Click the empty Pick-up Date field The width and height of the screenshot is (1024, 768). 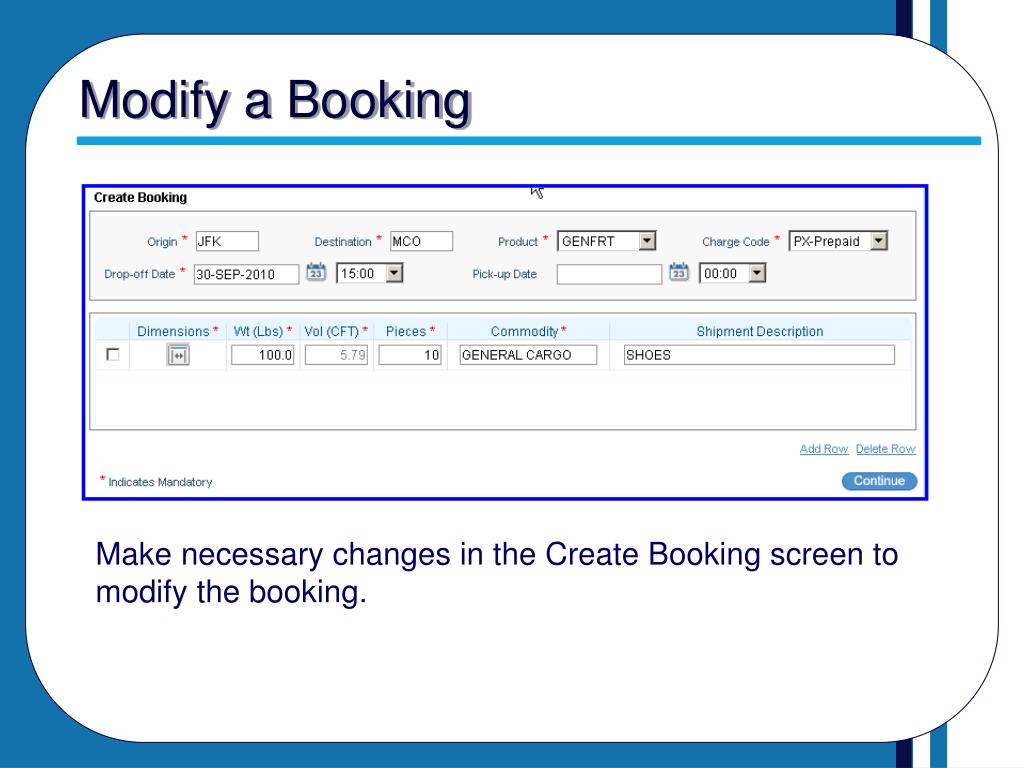pos(609,274)
